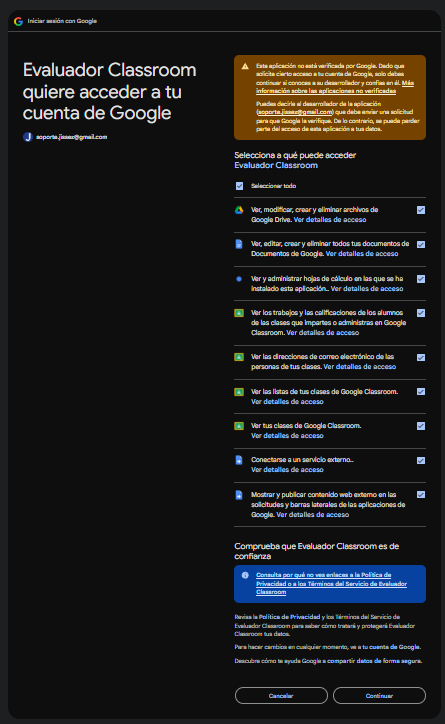Click the icon beside 'Mostrar y publicar contenido web'

[239, 495]
